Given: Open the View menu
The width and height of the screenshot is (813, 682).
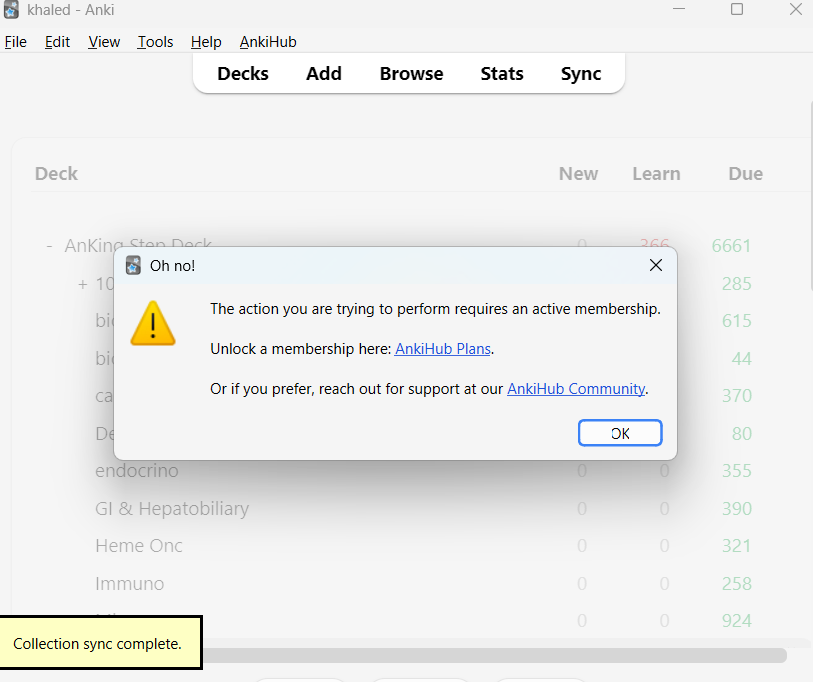Looking at the screenshot, I should click(104, 42).
